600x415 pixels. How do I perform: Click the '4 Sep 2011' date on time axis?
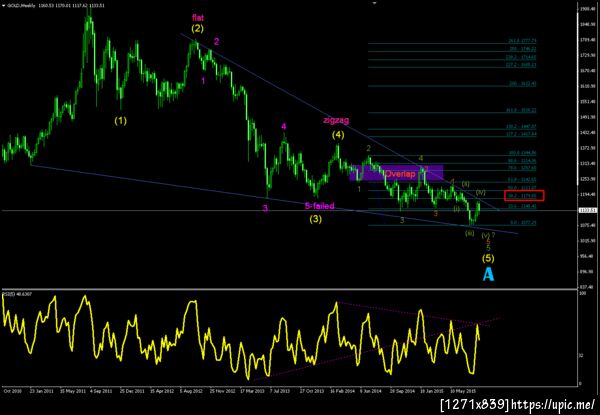[x=101, y=391]
